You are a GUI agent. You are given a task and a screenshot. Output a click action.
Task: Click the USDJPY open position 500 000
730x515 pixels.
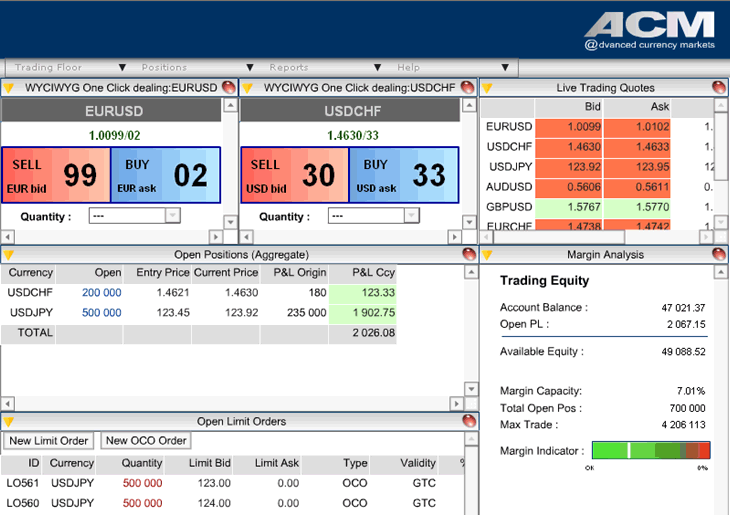pos(101,312)
